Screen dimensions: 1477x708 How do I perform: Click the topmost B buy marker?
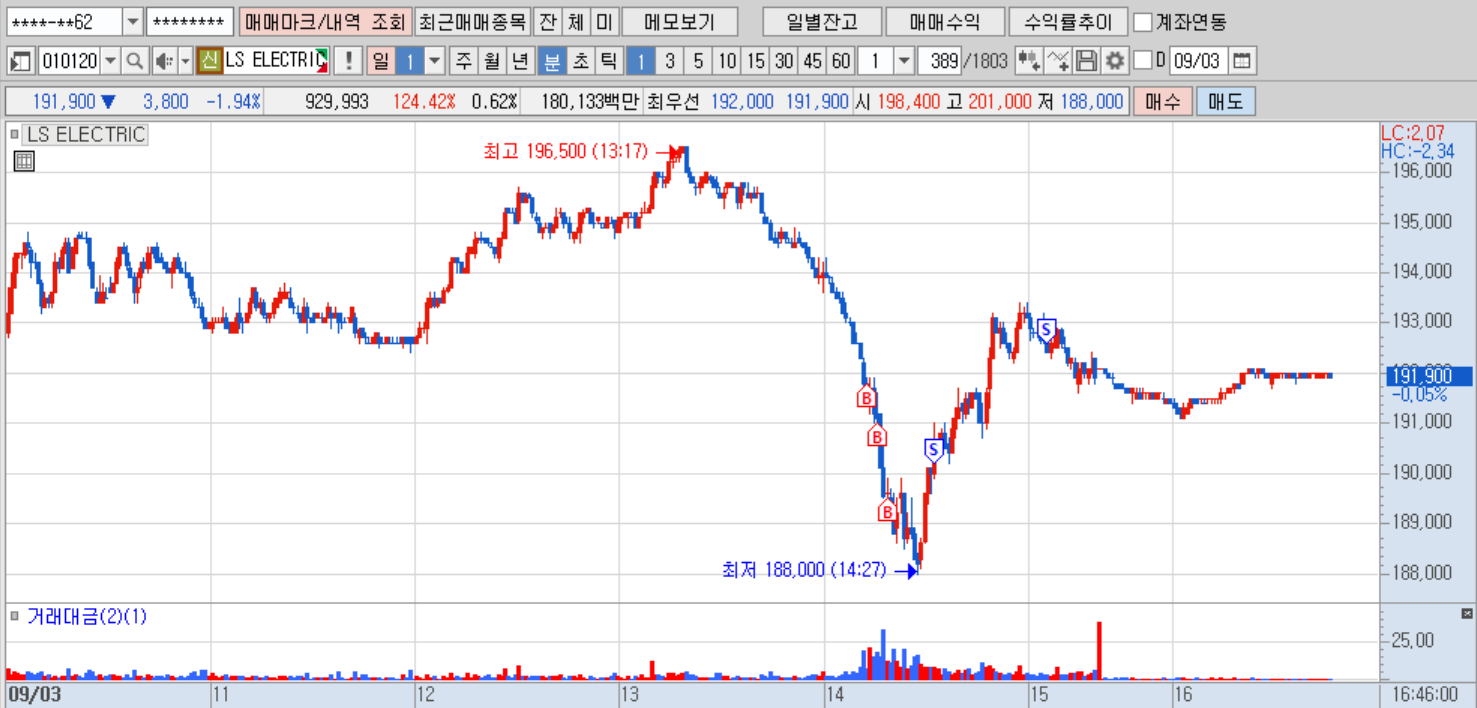point(866,397)
